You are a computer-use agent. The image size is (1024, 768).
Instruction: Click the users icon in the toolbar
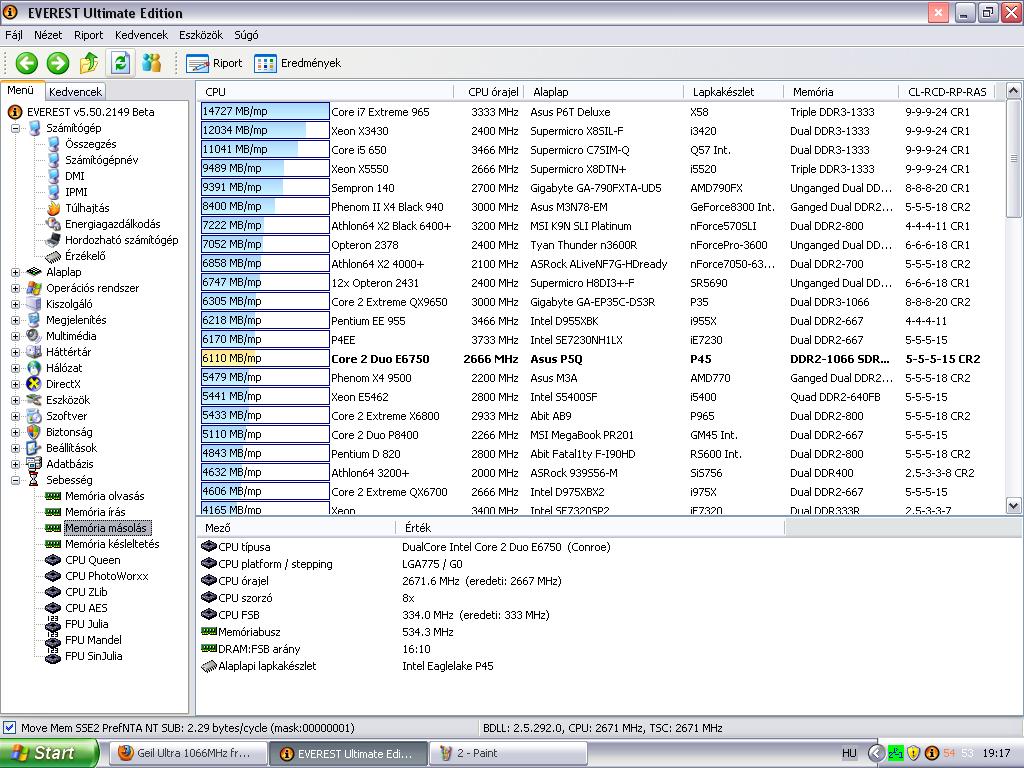click(152, 63)
